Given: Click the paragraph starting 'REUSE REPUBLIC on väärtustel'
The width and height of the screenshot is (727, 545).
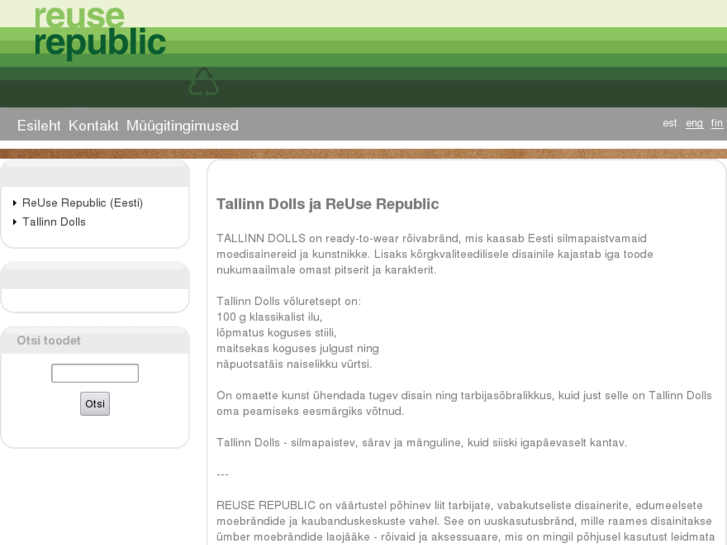Looking at the screenshot, I should (465, 521).
